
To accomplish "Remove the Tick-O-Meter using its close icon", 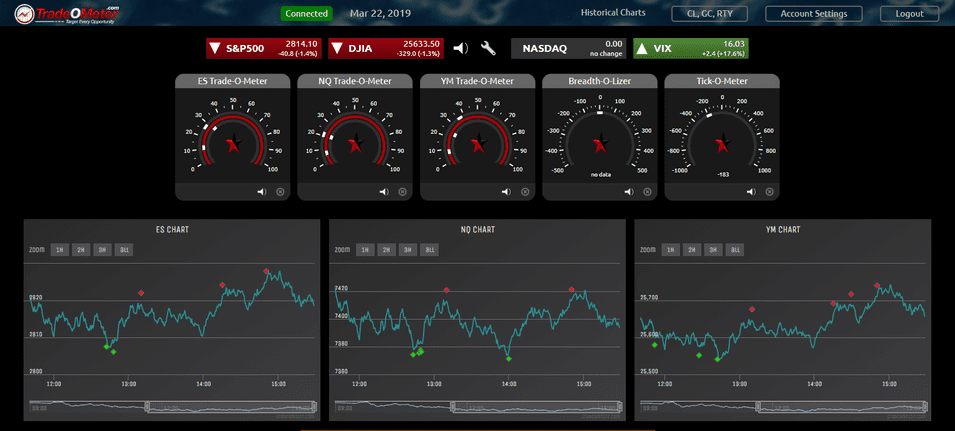I will click(x=768, y=192).
